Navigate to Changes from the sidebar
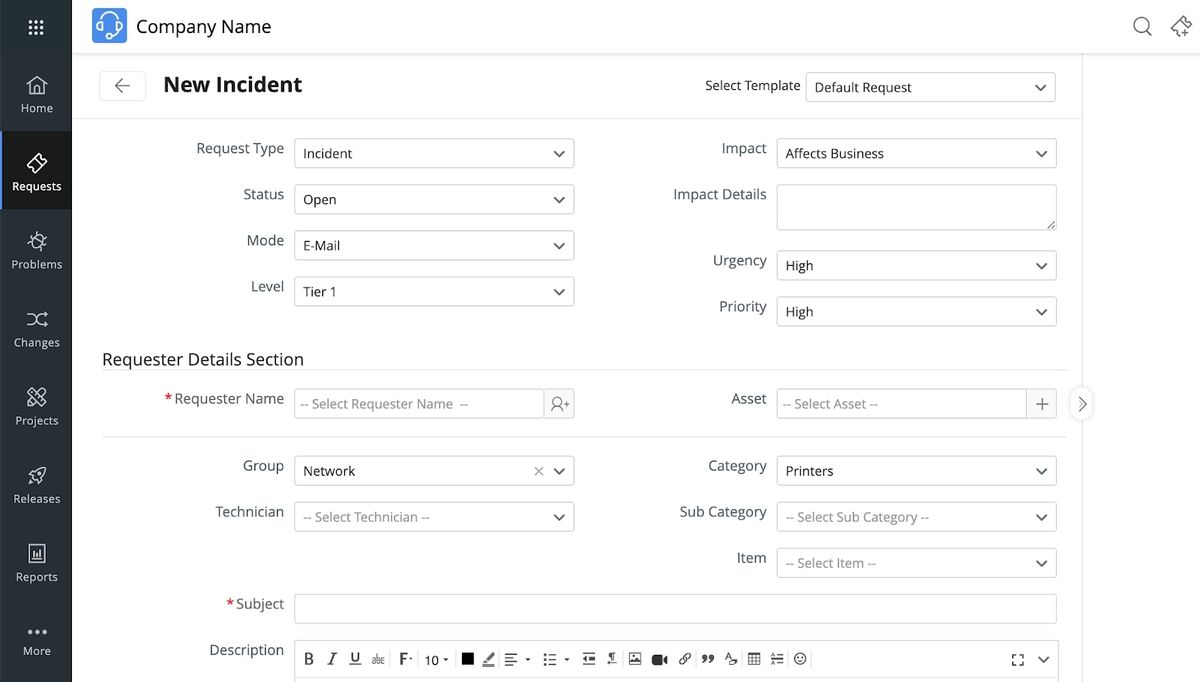Image resolution: width=1200 pixels, height=682 pixels. (36, 328)
